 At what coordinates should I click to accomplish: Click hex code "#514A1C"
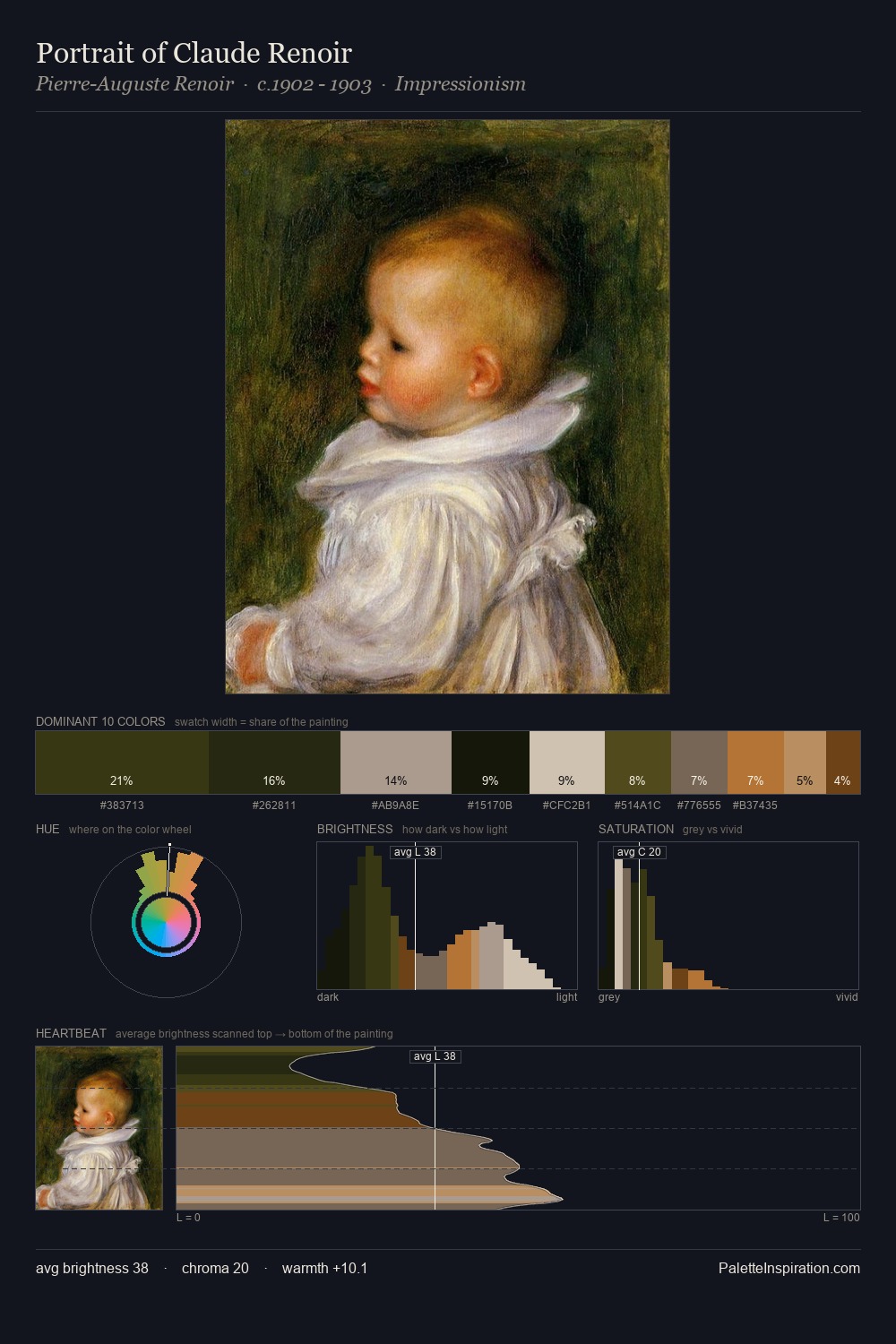tap(638, 805)
